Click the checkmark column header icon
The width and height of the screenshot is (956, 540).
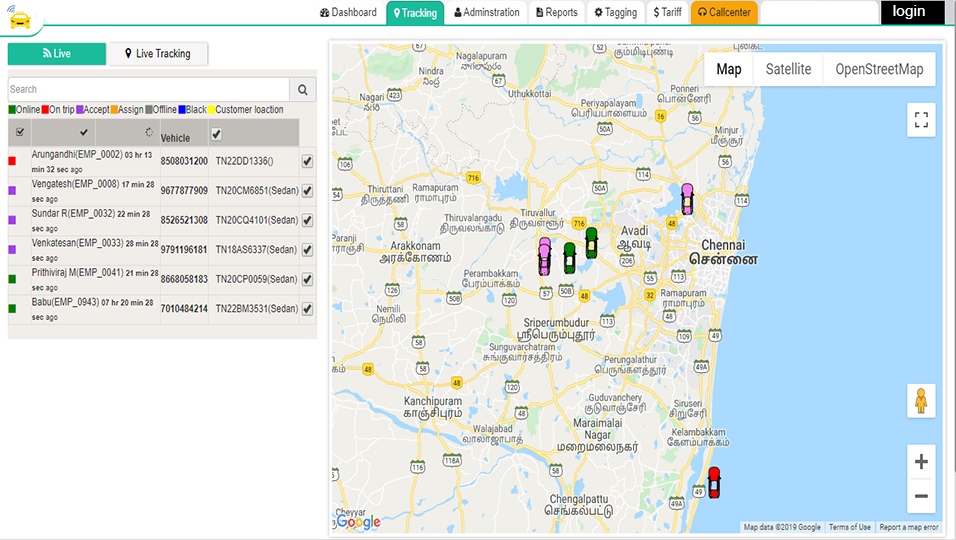coord(84,132)
